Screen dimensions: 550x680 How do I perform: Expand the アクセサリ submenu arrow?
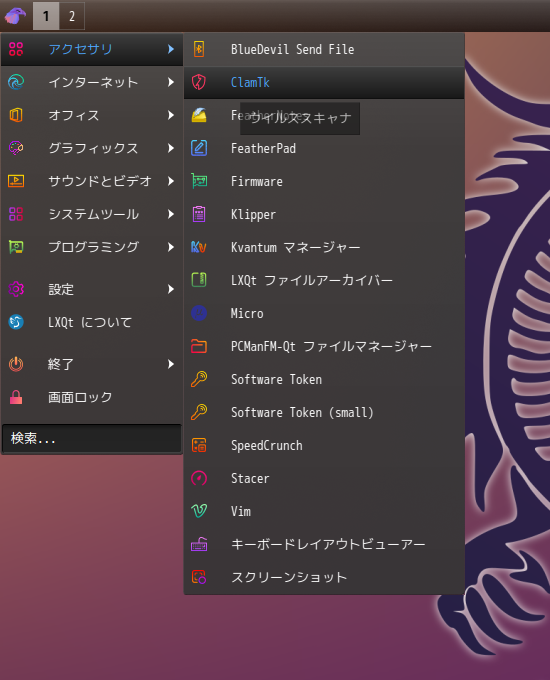tap(171, 49)
